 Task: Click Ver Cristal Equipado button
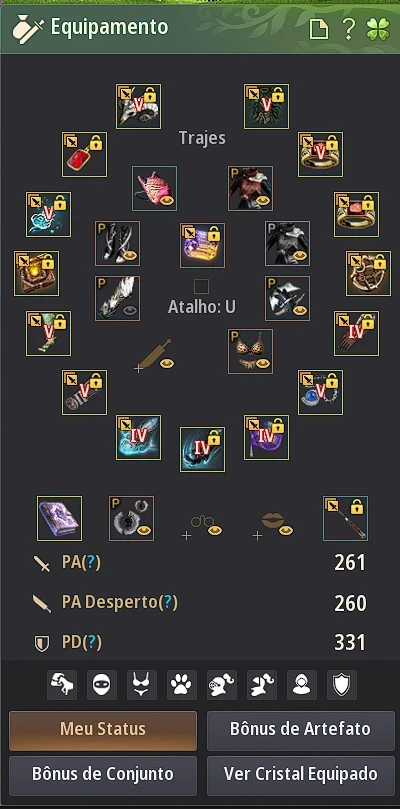click(300, 774)
